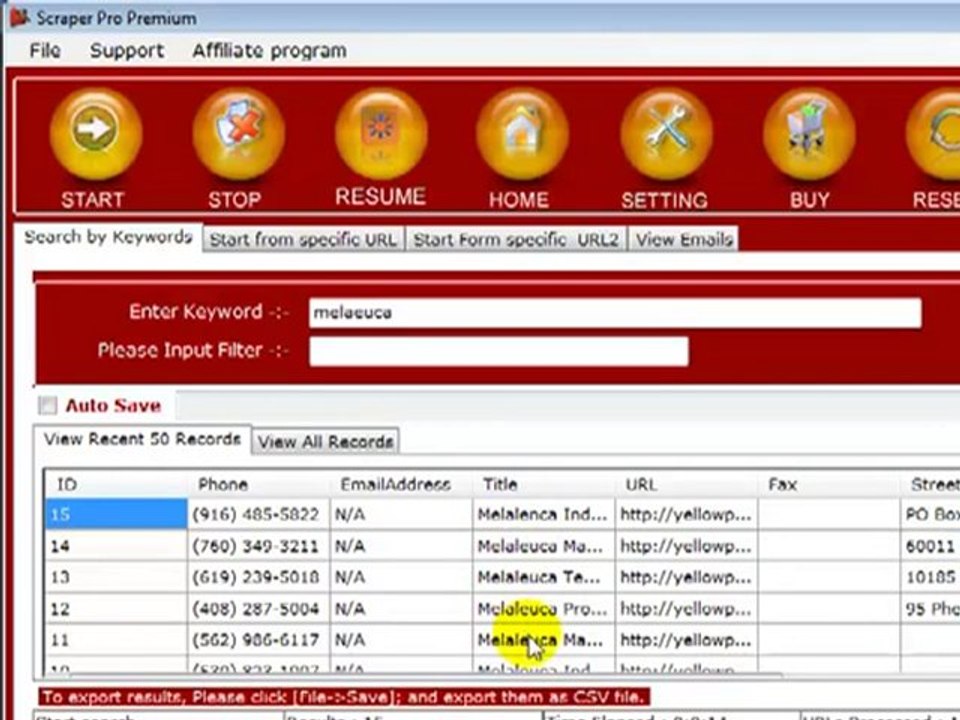Click the Melaleuca Te... title cell
960x720 pixels.
pyautogui.click(x=544, y=577)
